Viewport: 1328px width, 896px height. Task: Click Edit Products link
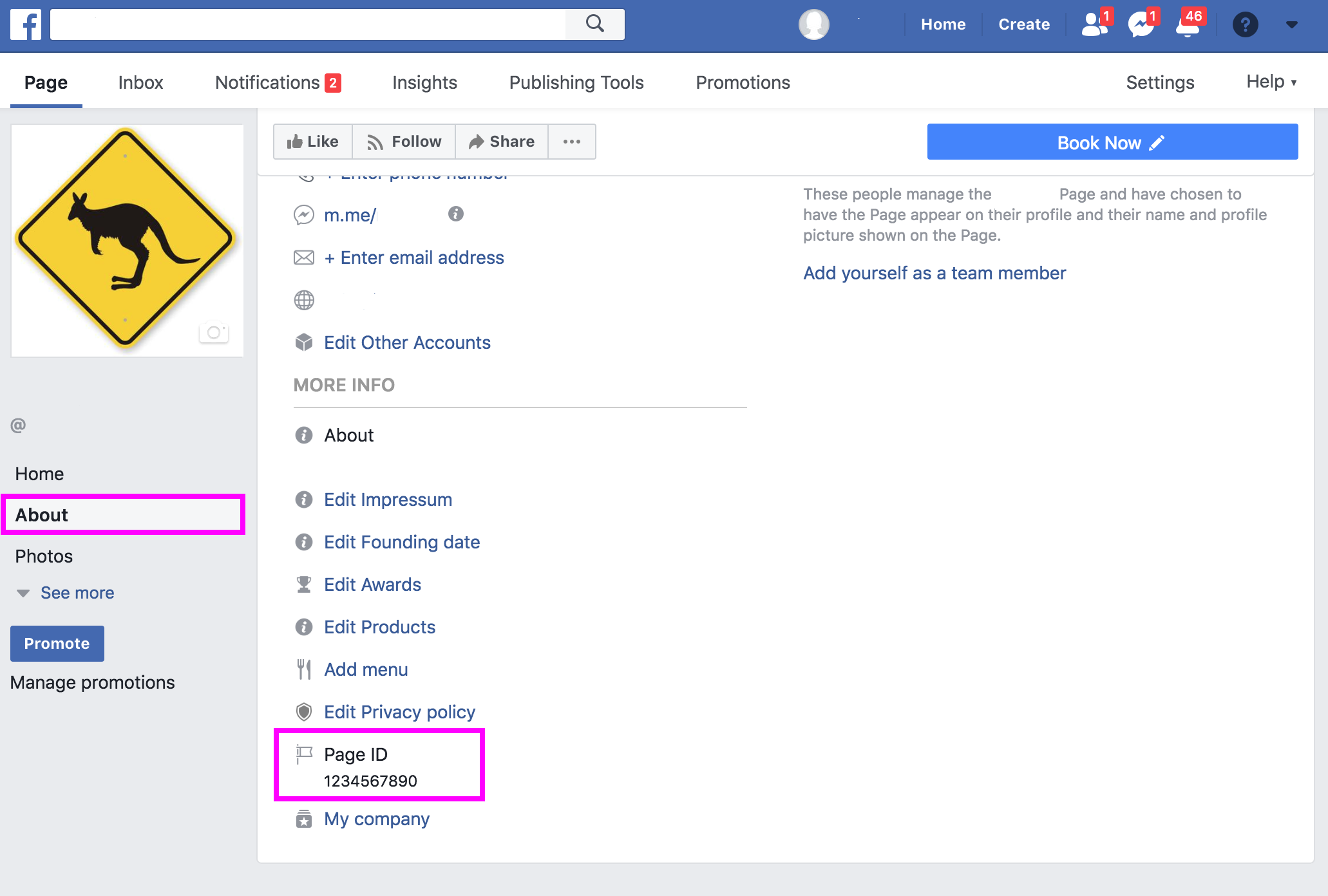click(x=379, y=627)
